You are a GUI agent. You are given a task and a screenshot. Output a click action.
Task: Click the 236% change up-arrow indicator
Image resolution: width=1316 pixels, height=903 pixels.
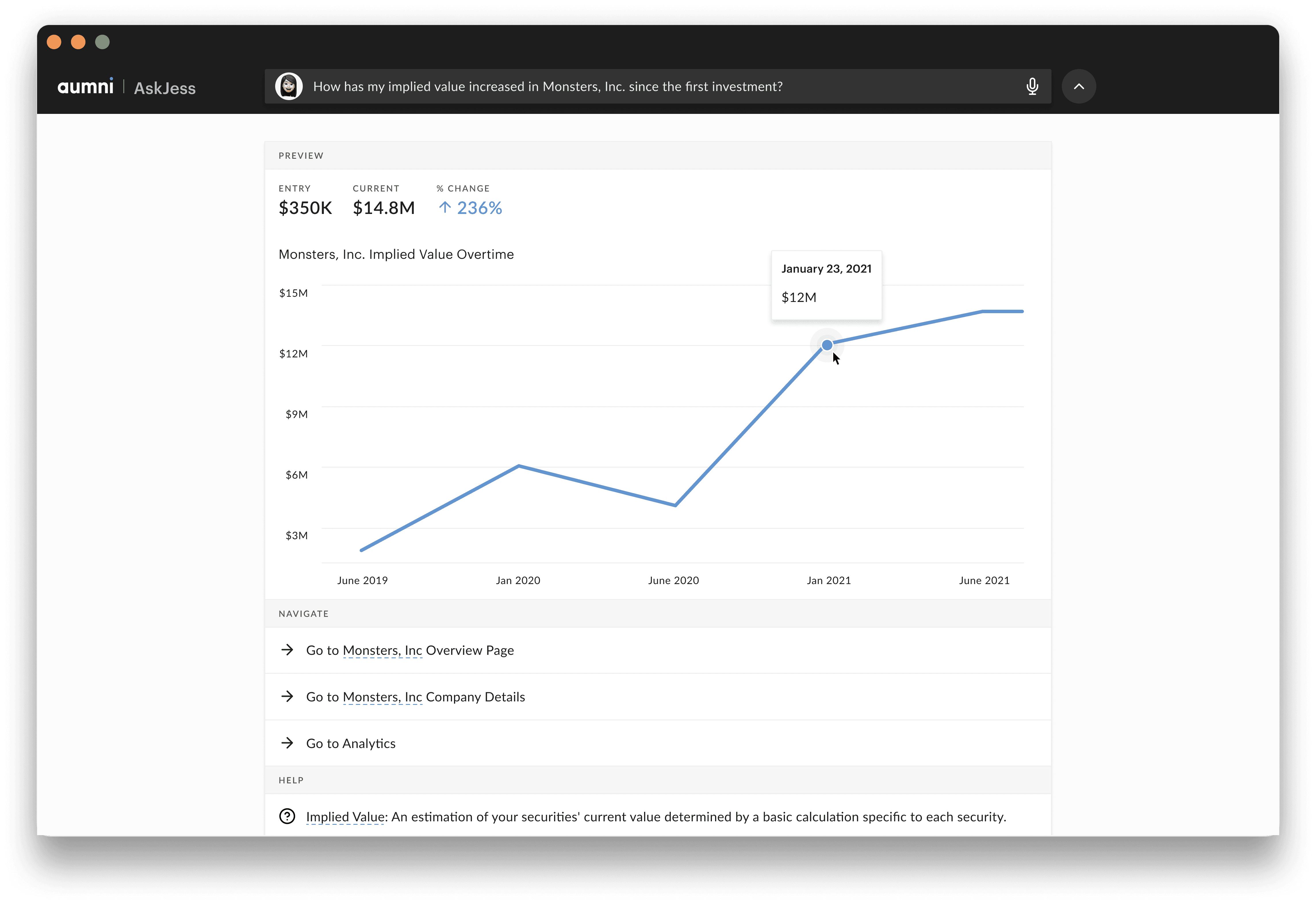point(445,208)
